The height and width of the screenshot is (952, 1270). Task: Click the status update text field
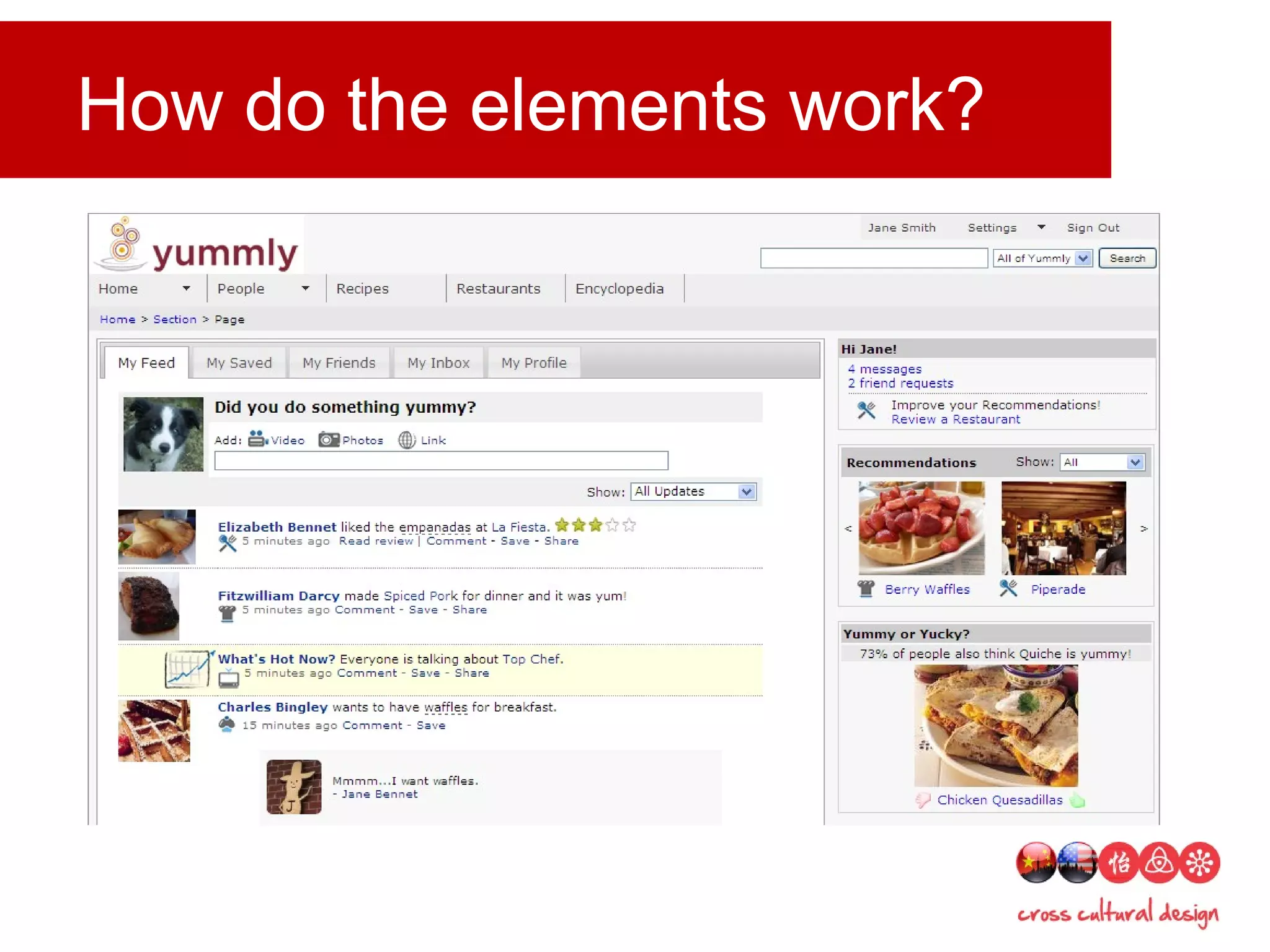pos(441,461)
